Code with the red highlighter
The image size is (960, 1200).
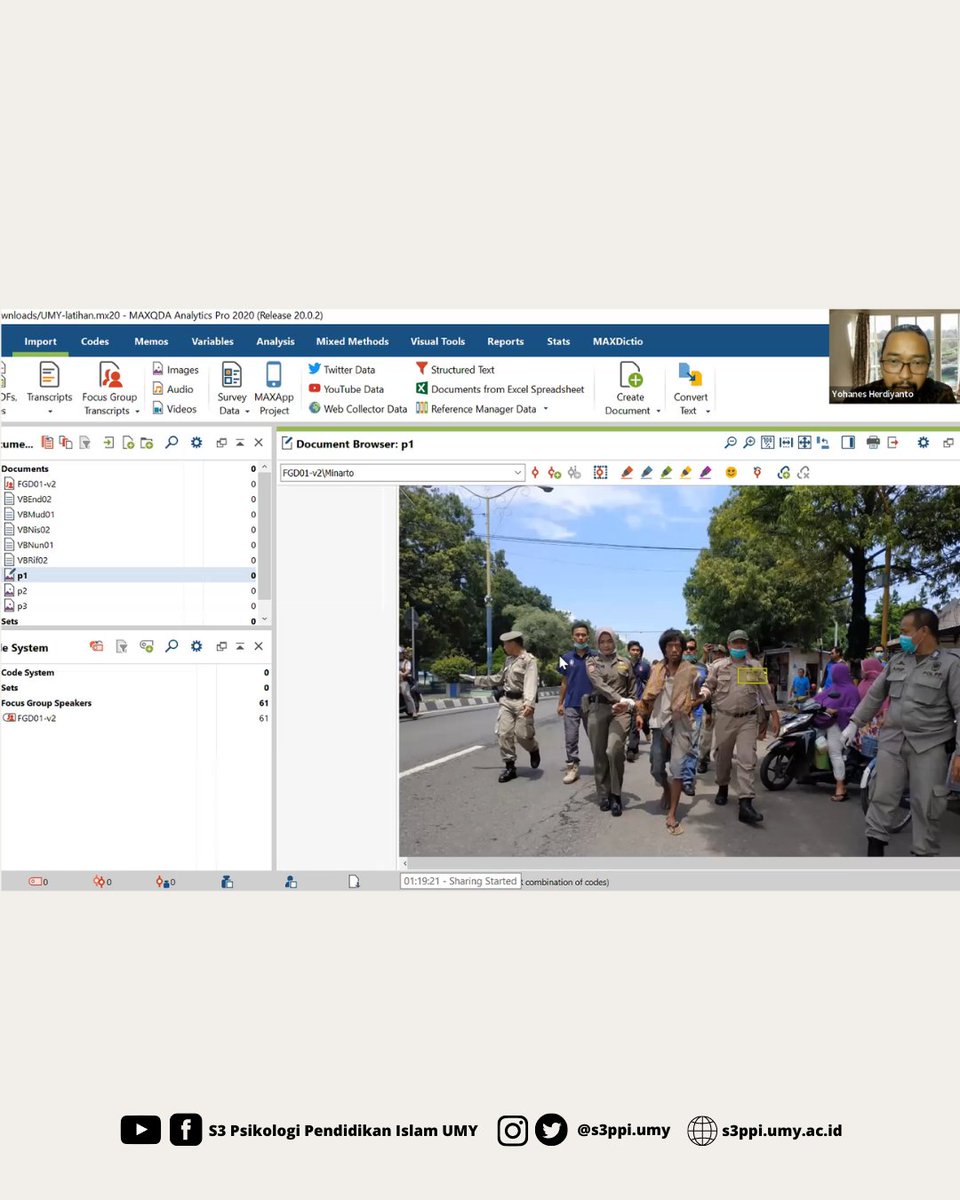[x=627, y=472]
